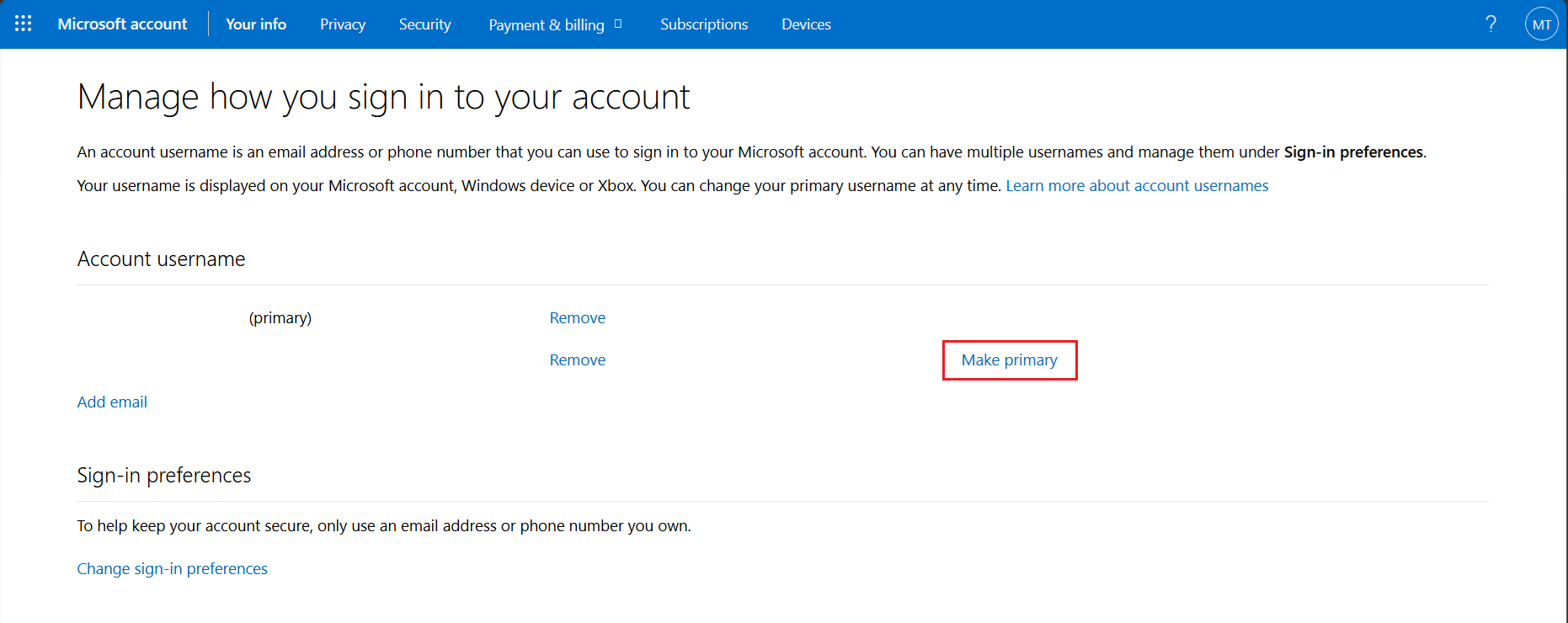Click Make primary for second username
Viewport: 1568px width, 623px height.
(1010, 360)
